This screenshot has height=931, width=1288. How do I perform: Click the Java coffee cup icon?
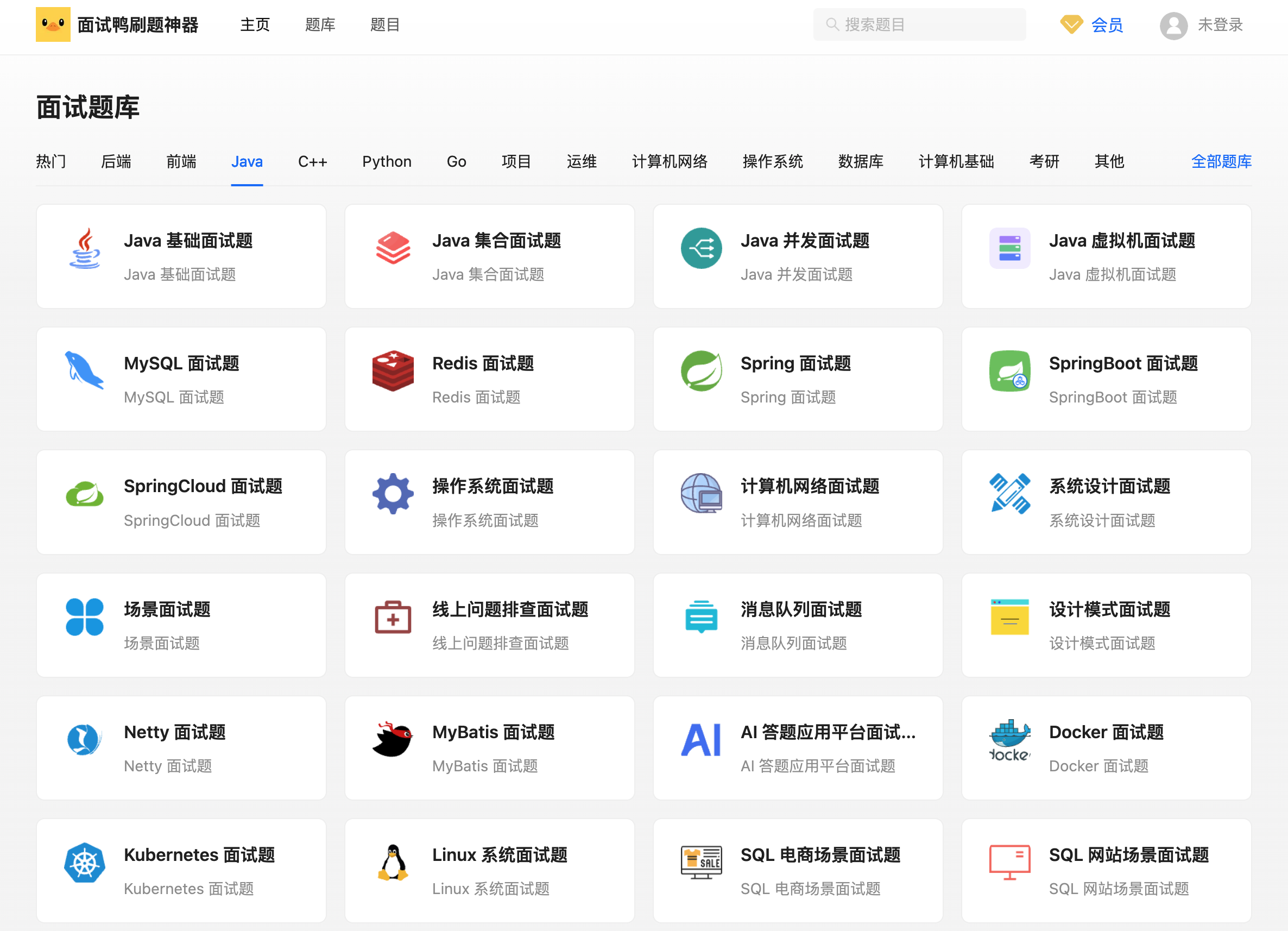pyautogui.click(x=85, y=248)
